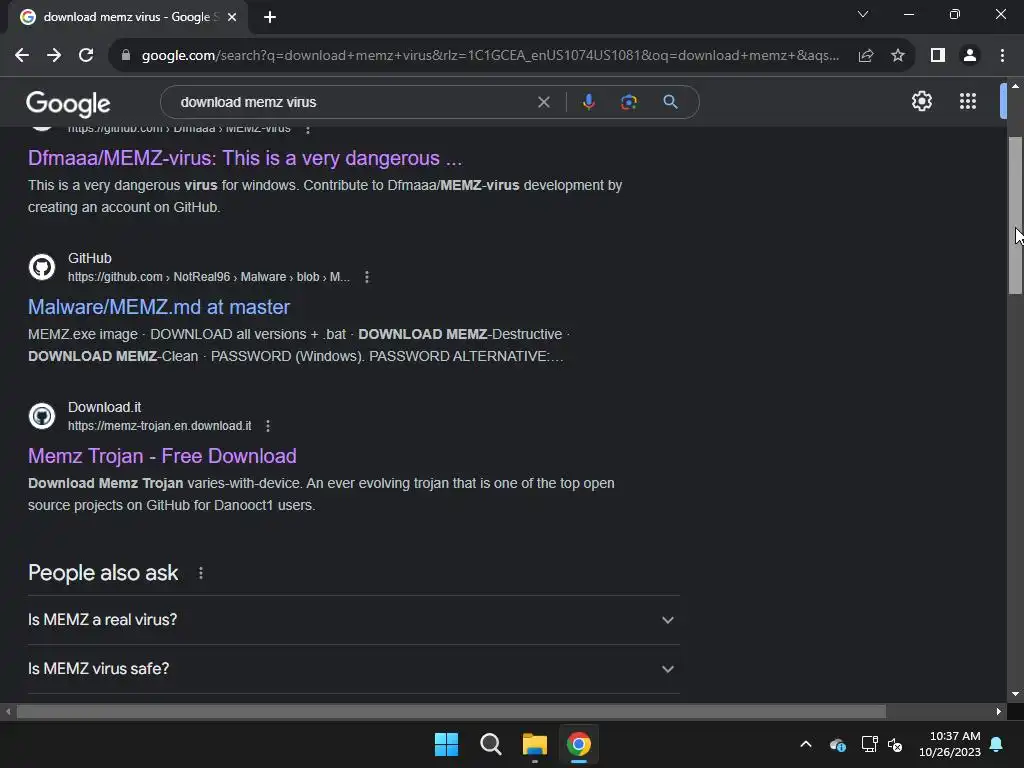Click the 'People also ask' heading
This screenshot has width=1024, height=768.
click(103, 573)
